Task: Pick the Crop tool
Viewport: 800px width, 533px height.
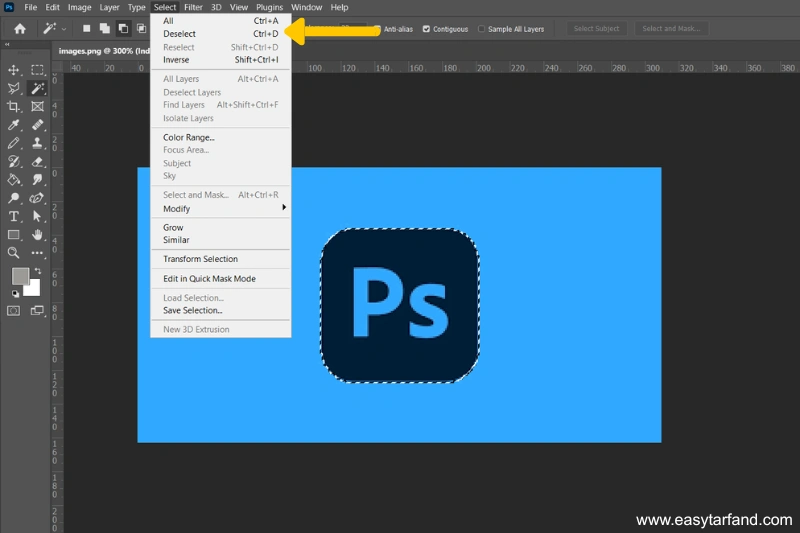Action: click(14, 107)
